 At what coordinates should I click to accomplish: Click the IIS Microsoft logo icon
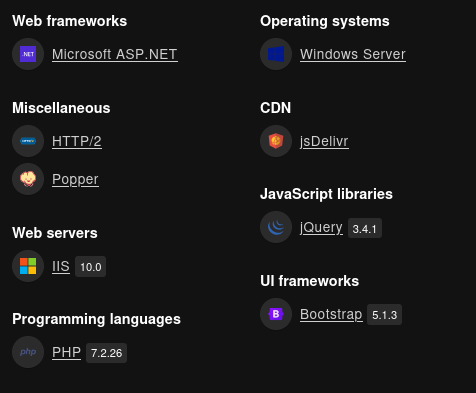(28, 266)
